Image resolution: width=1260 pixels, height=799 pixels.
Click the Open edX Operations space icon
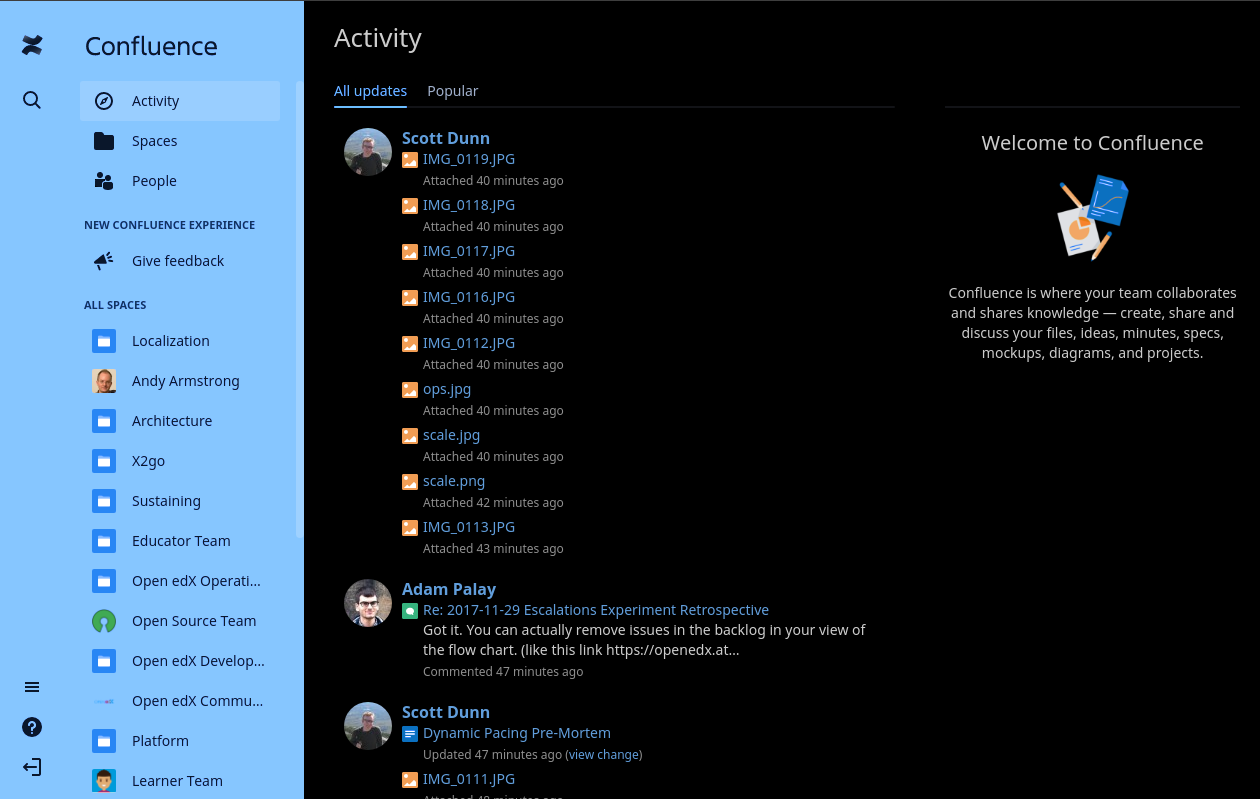(x=104, y=581)
